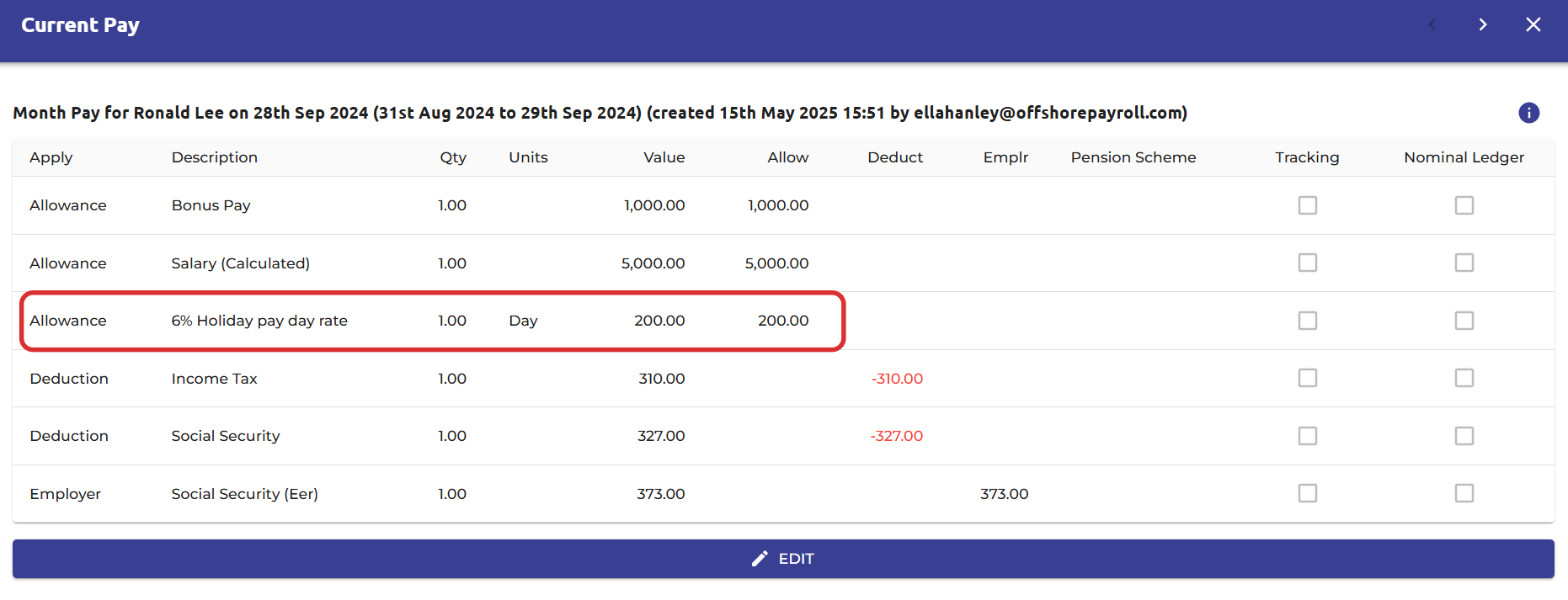
Task: Go to next pay record arrow
Action: [1483, 24]
